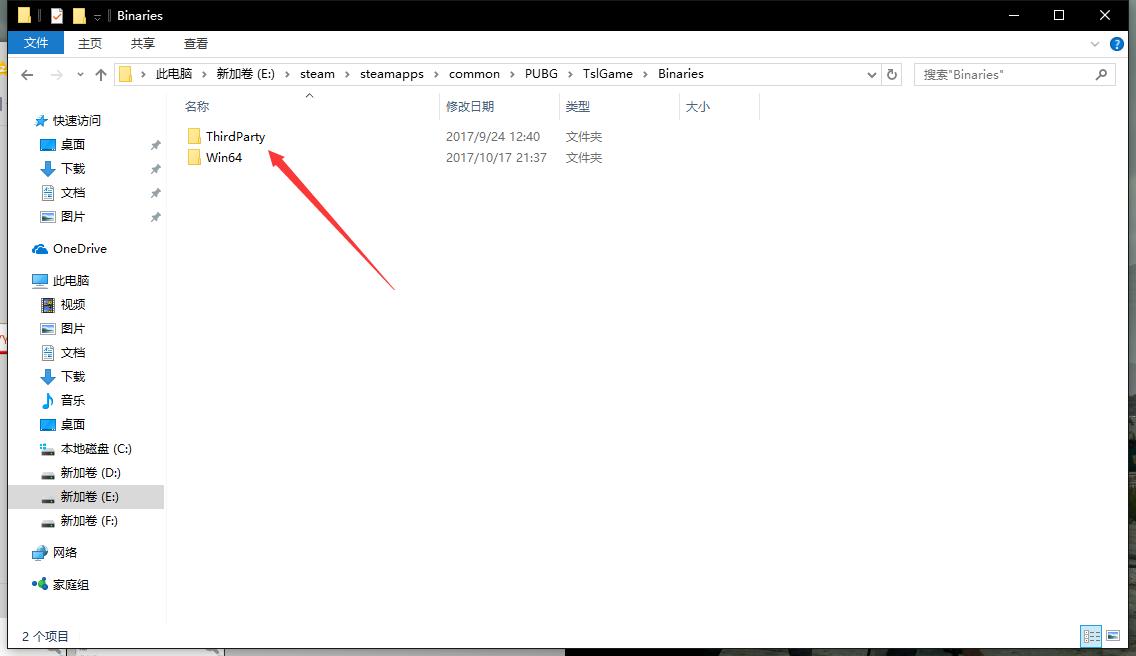Open 本地磁盘 (C:) drive
The width and height of the screenshot is (1136, 656).
[96, 449]
